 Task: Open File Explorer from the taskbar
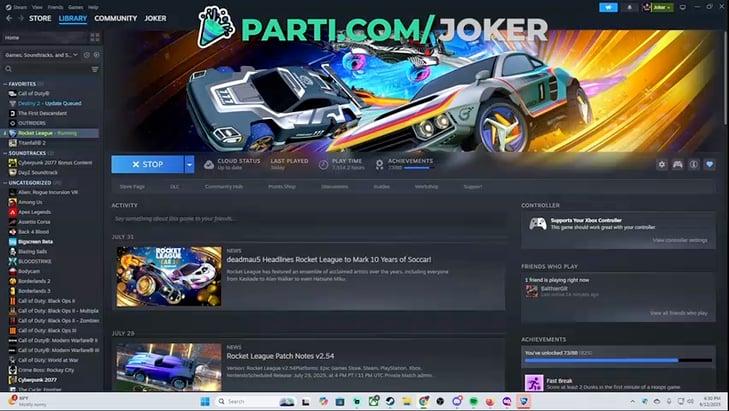click(x=407, y=401)
